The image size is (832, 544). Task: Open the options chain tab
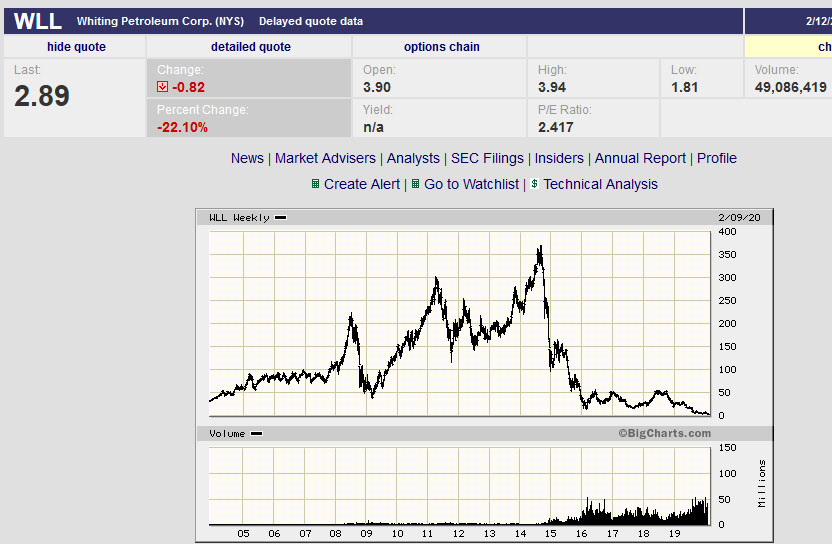pyautogui.click(x=441, y=47)
